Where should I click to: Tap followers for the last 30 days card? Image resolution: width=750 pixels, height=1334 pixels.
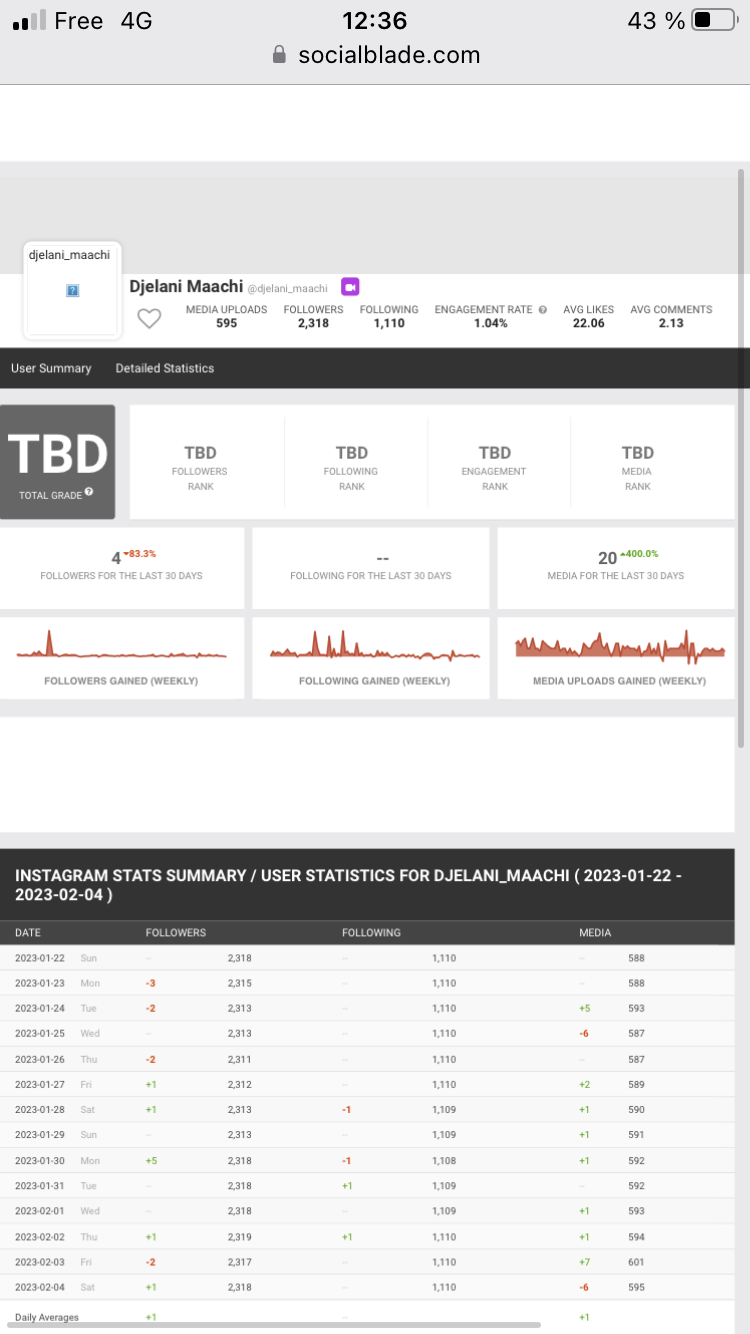coord(121,568)
